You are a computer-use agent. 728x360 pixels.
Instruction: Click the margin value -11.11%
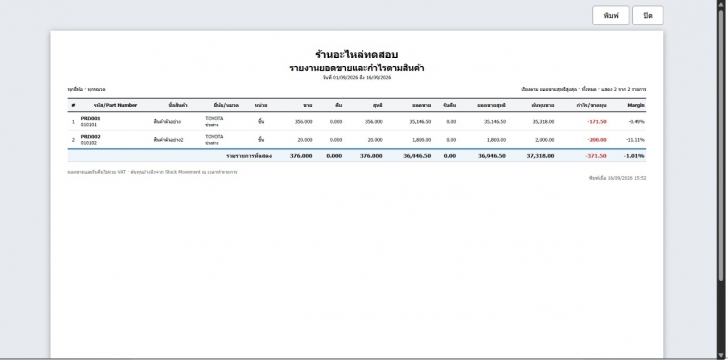point(635,140)
